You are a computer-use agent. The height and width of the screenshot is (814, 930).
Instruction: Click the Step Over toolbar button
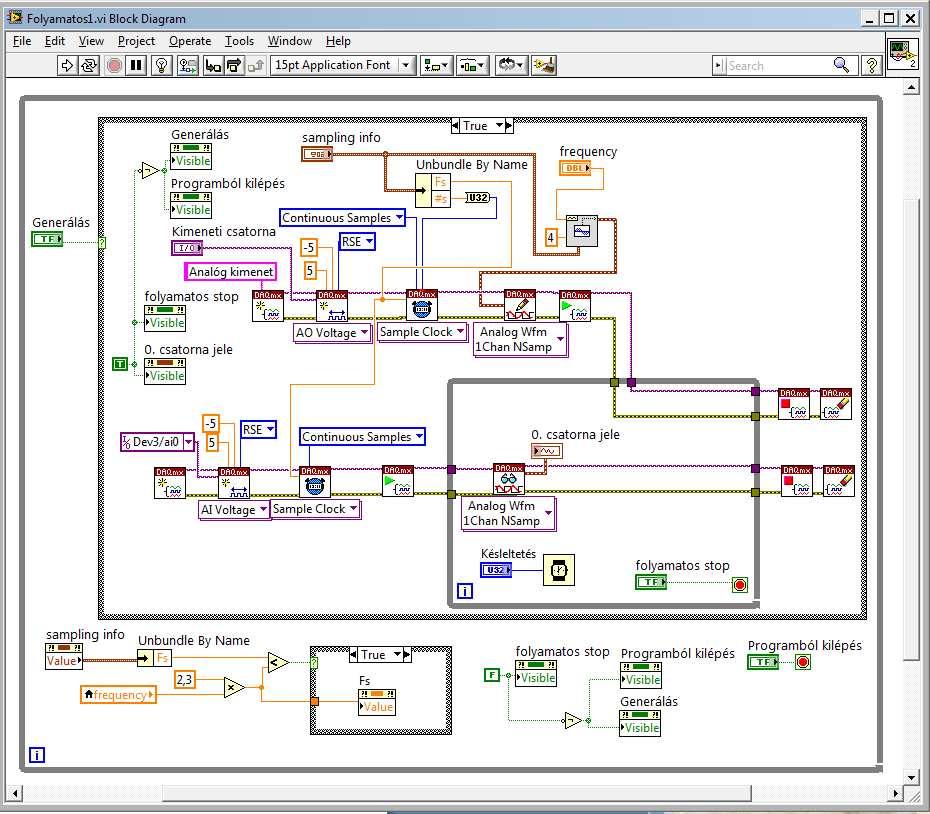coord(234,65)
